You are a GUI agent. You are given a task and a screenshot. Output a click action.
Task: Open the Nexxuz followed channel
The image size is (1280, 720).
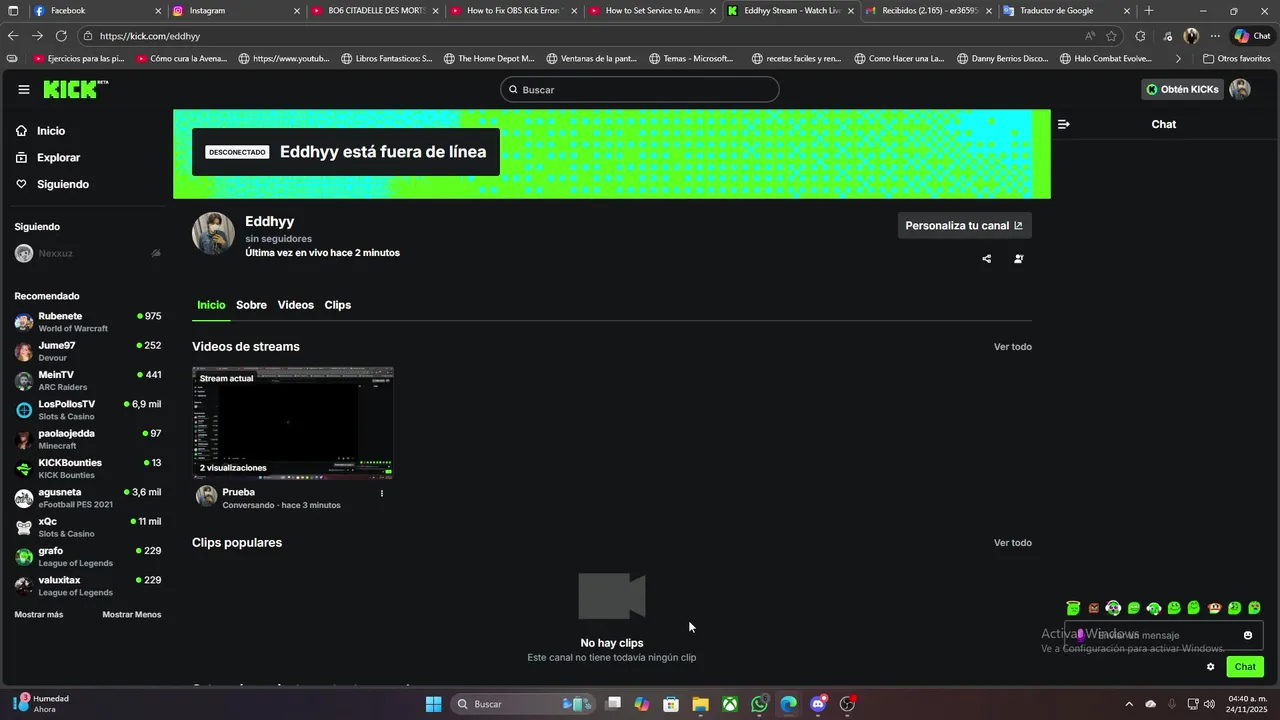pyautogui.click(x=88, y=254)
